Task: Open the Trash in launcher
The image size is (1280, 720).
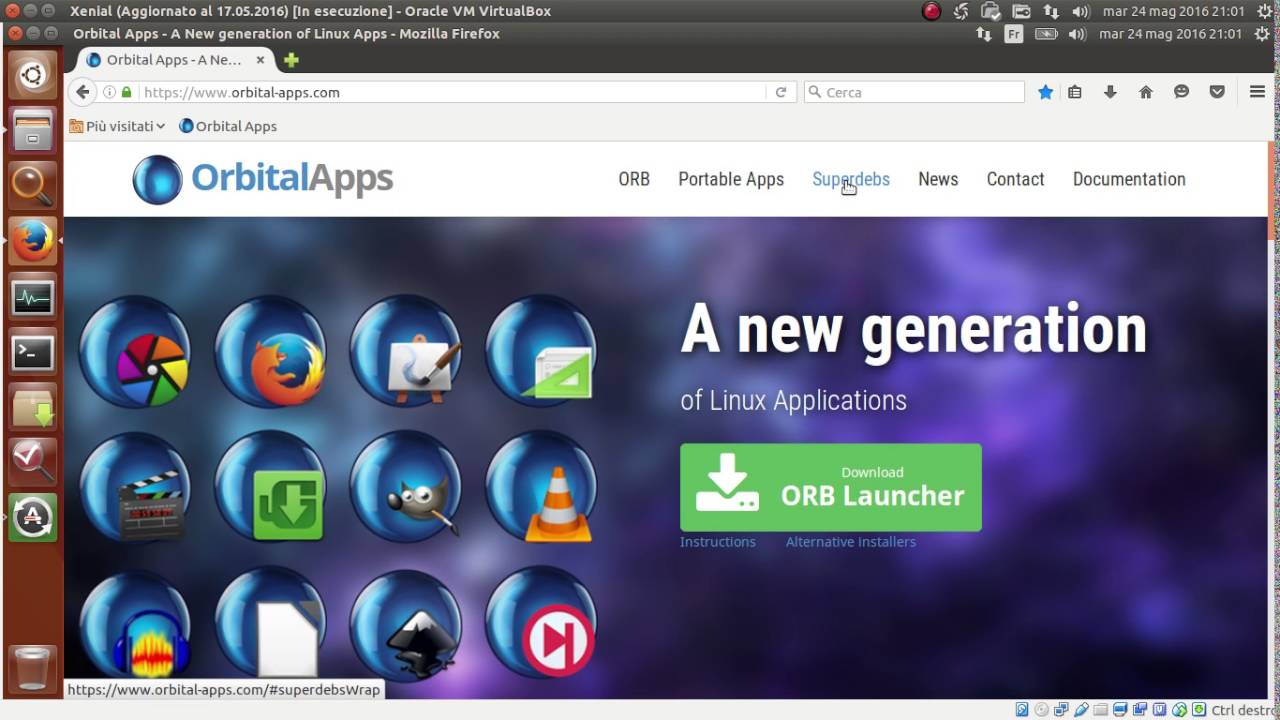Action: 32,668
